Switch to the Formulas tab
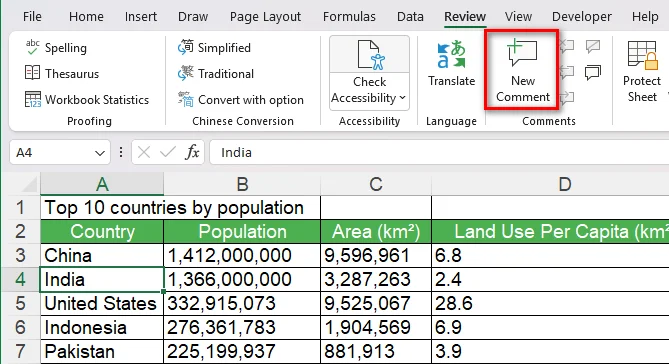669x364 pixels. [x=349, y=17]
